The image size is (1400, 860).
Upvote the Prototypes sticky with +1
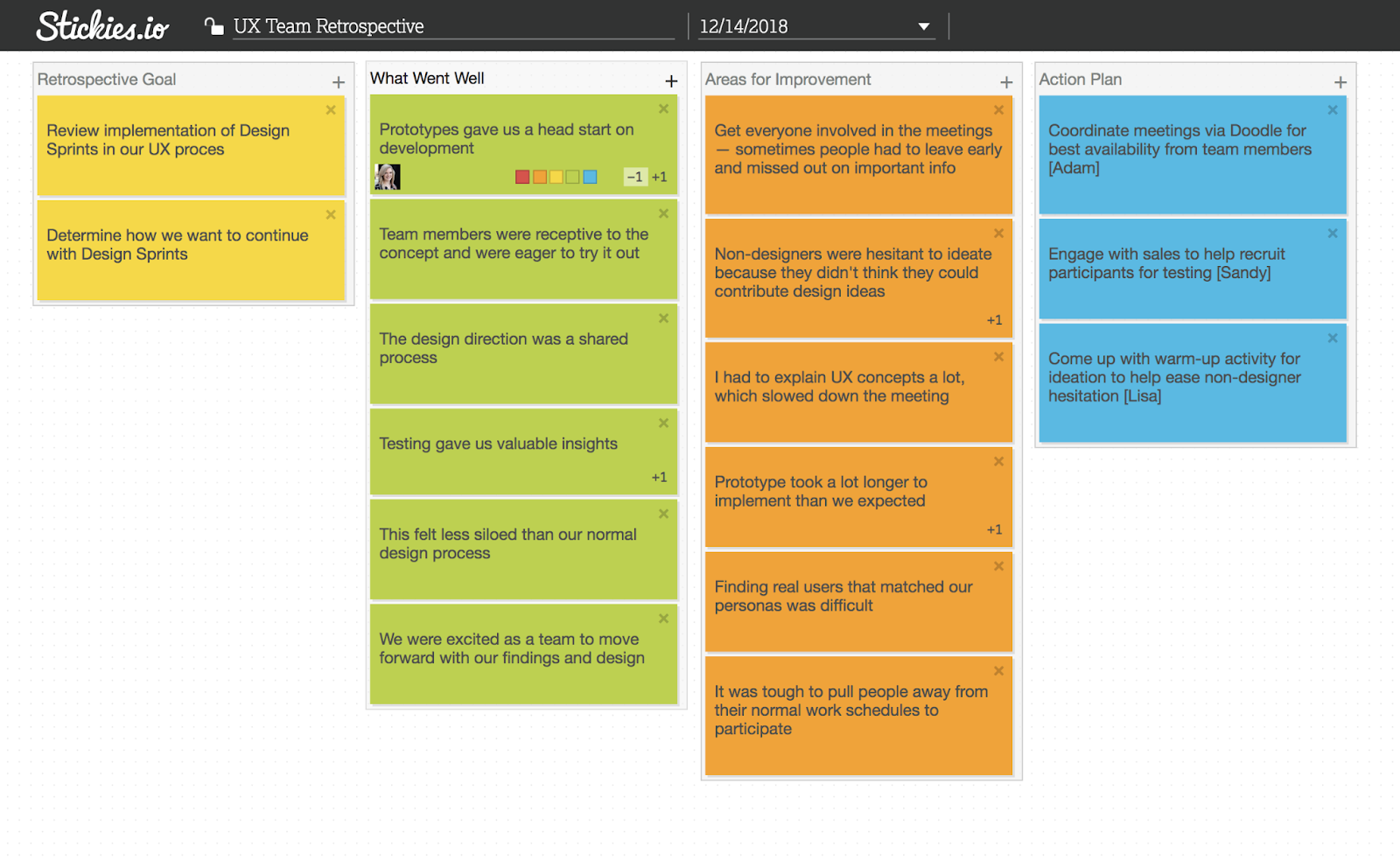tap(661, 176)
